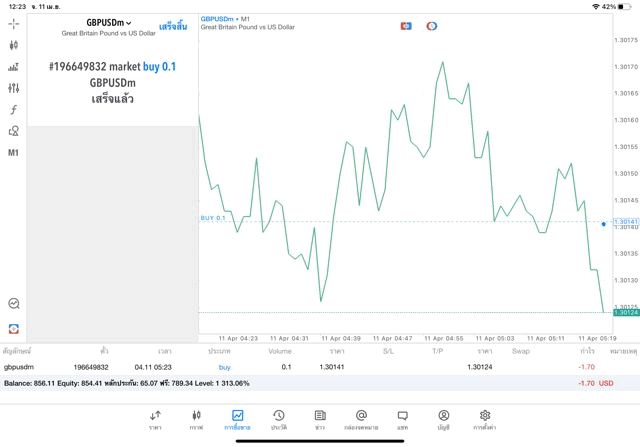Open the shapes objects tool
This screenshot has height=447, width=640.
13,131
